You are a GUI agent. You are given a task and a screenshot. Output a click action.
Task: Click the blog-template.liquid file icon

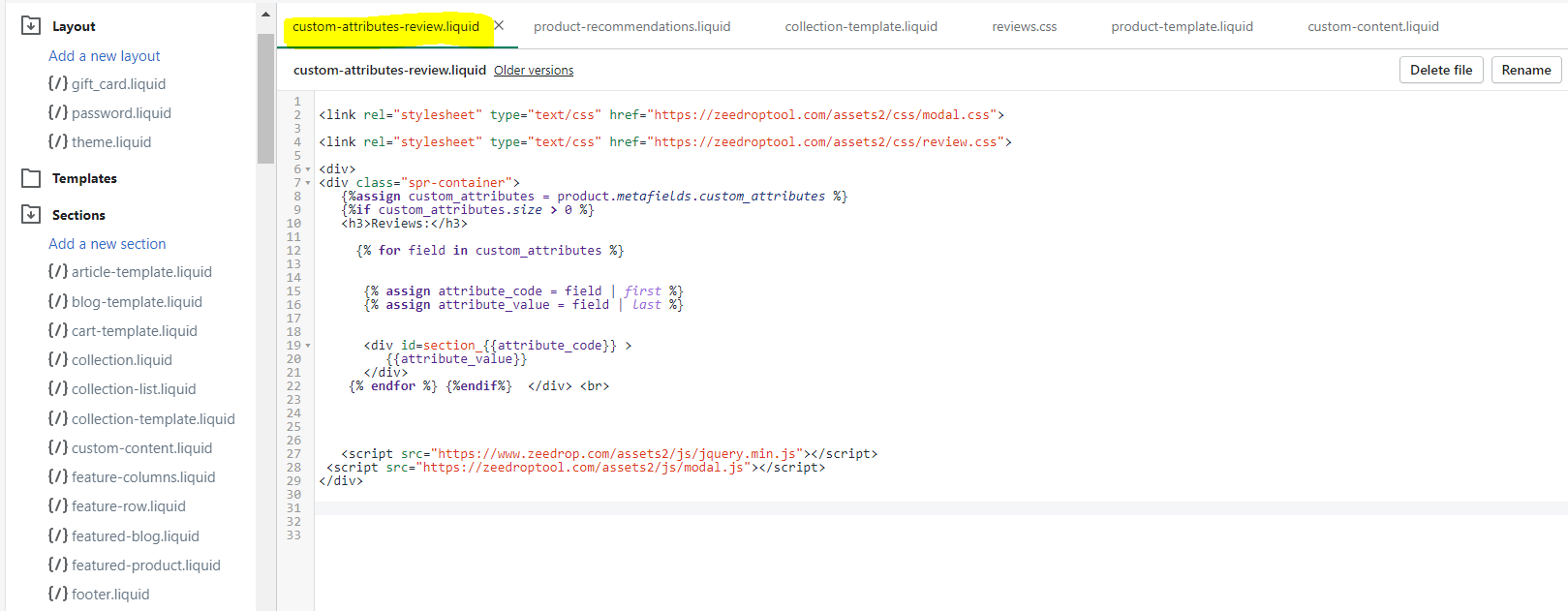[x=58, y=301]
